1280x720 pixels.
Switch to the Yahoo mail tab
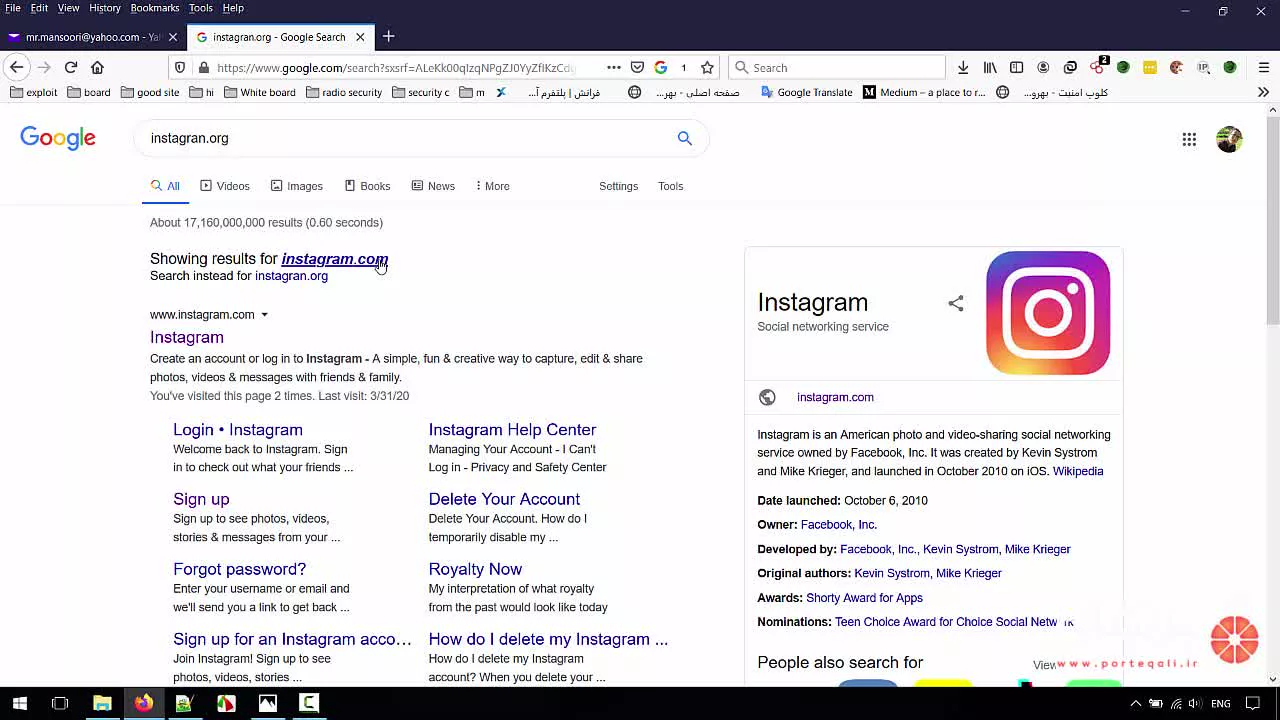93,37
